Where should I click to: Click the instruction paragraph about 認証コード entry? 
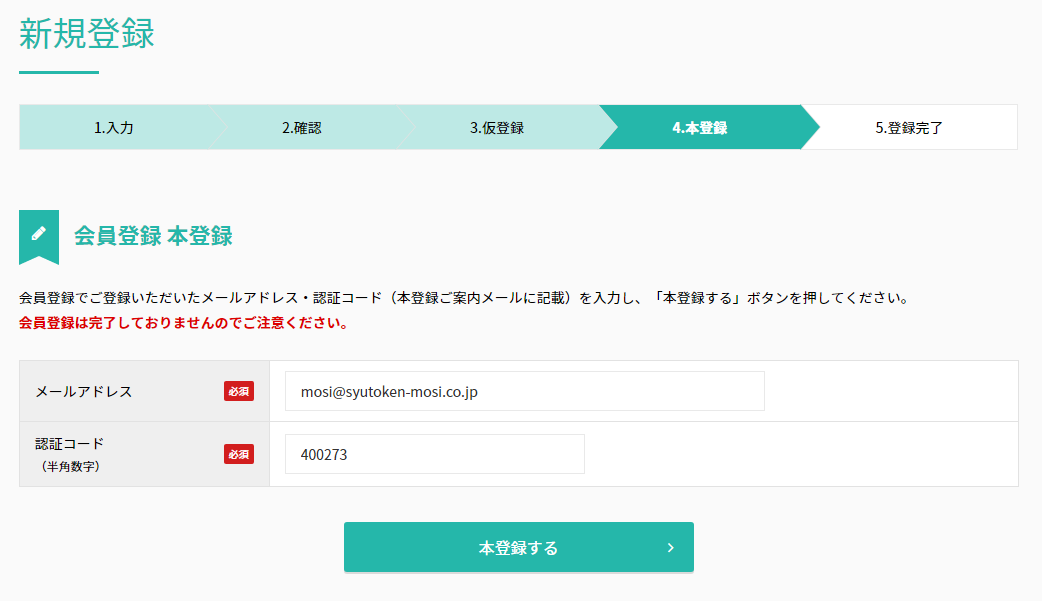point(463,298)
